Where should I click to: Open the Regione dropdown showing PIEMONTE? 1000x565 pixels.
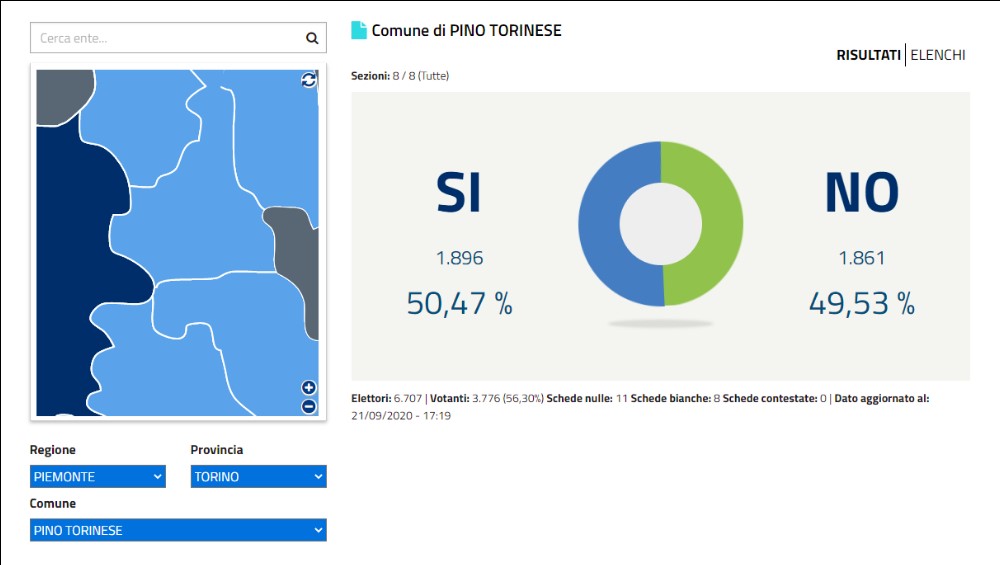click(98, 477)
